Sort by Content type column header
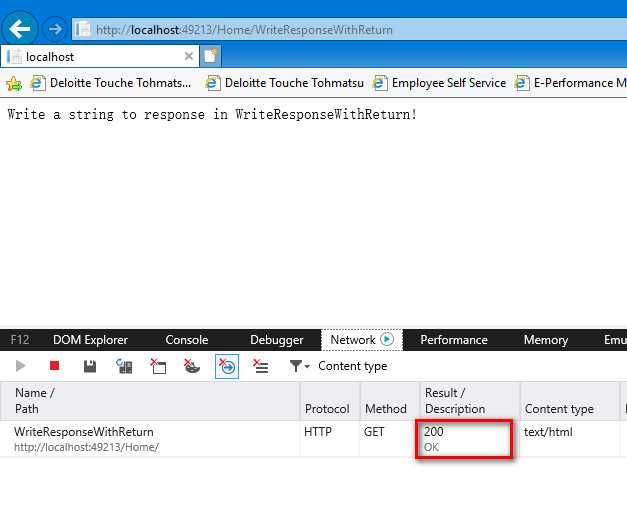The image size is (627, 531). pyautogui.click(x=570, y=401)
